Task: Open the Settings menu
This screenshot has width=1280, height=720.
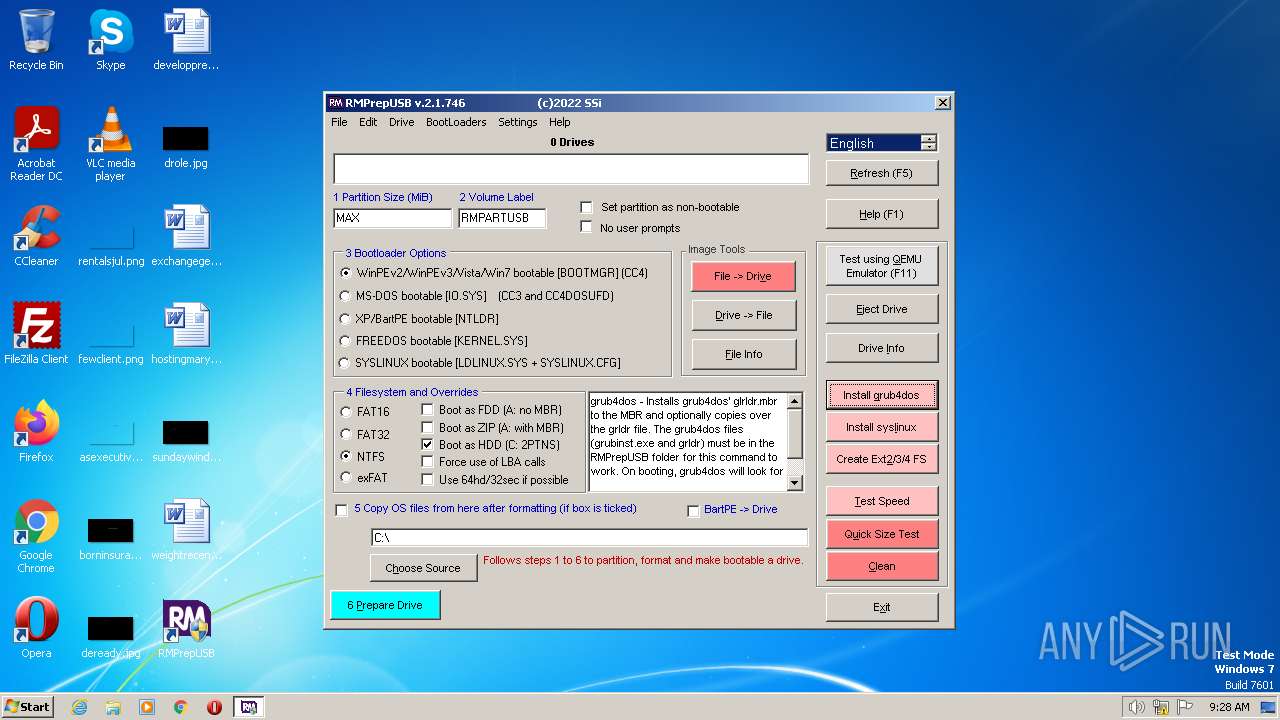Action: [x=517, y=122]
